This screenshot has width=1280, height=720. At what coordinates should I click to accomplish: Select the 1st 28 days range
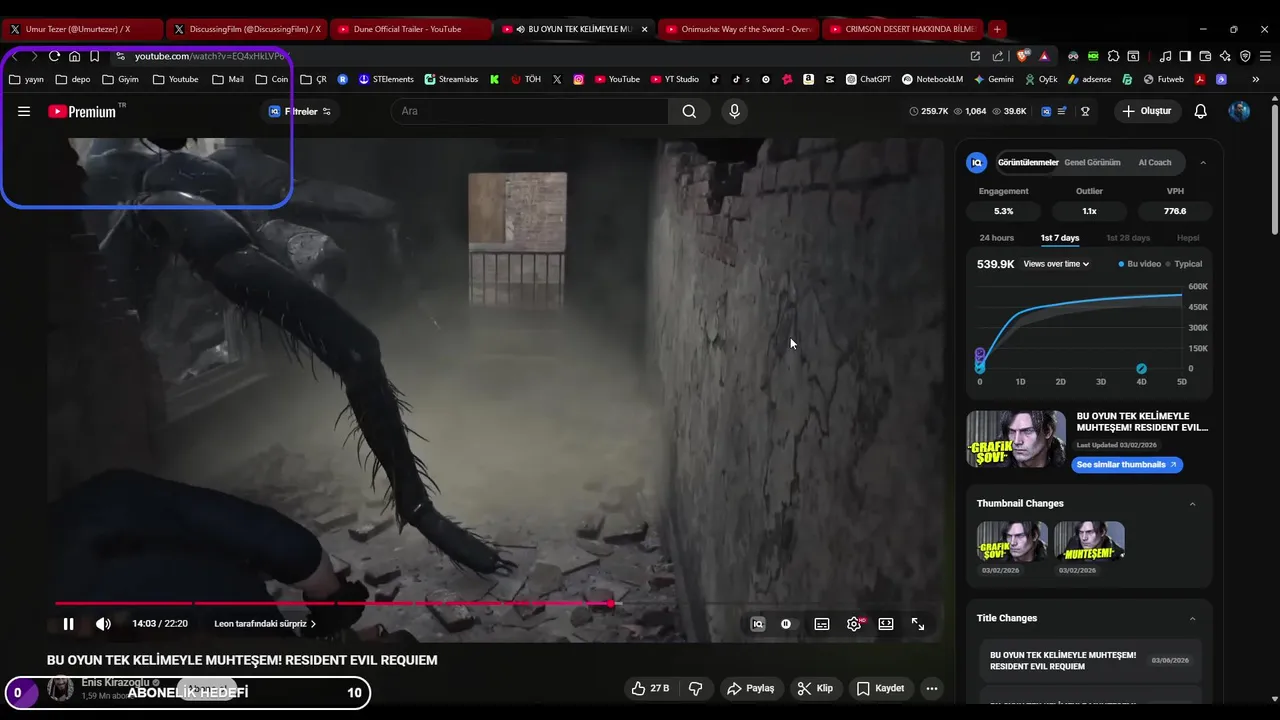[x=1128, y=238]
